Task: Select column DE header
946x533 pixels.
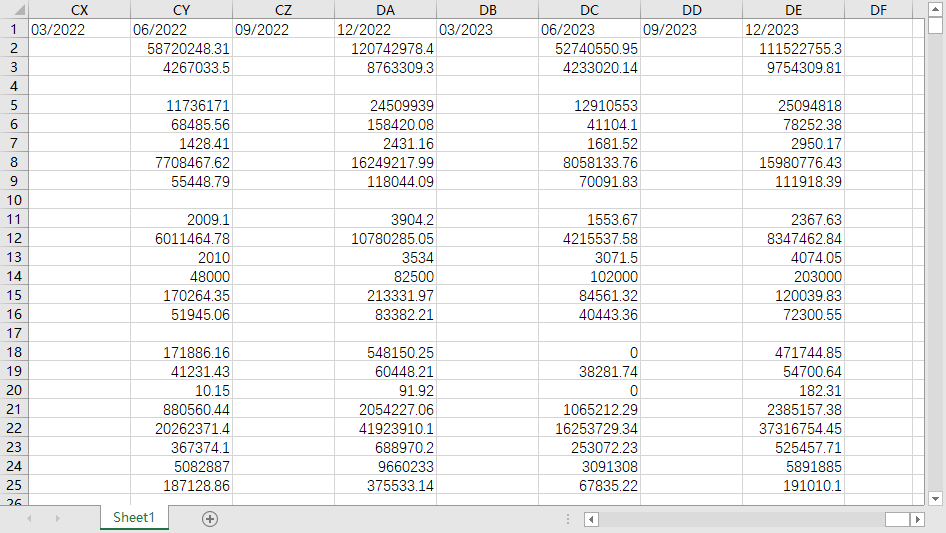Action: pos(793,10)
